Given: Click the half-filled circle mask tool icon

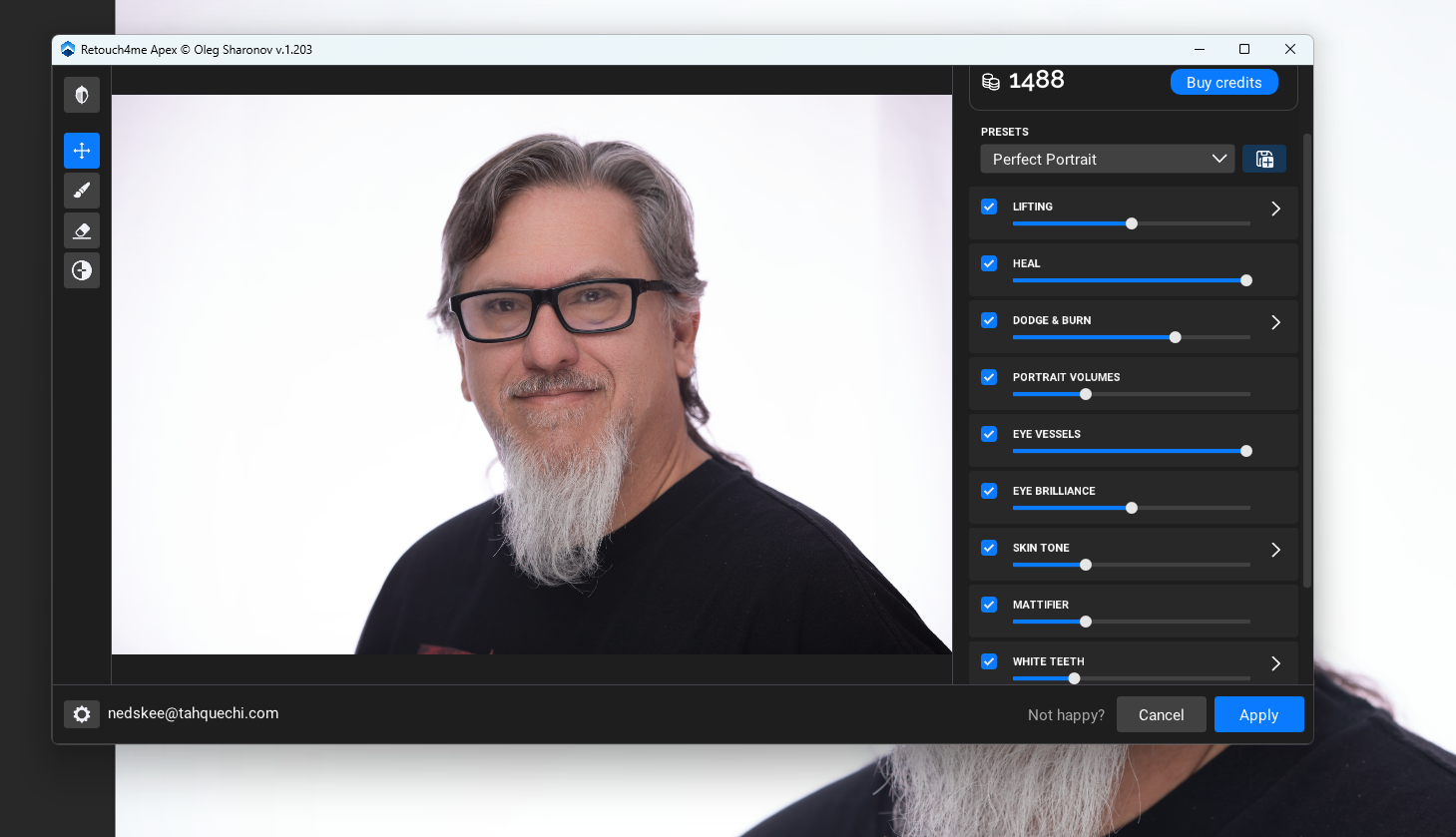Looking at the screenshot, I should tap(82, 270).
